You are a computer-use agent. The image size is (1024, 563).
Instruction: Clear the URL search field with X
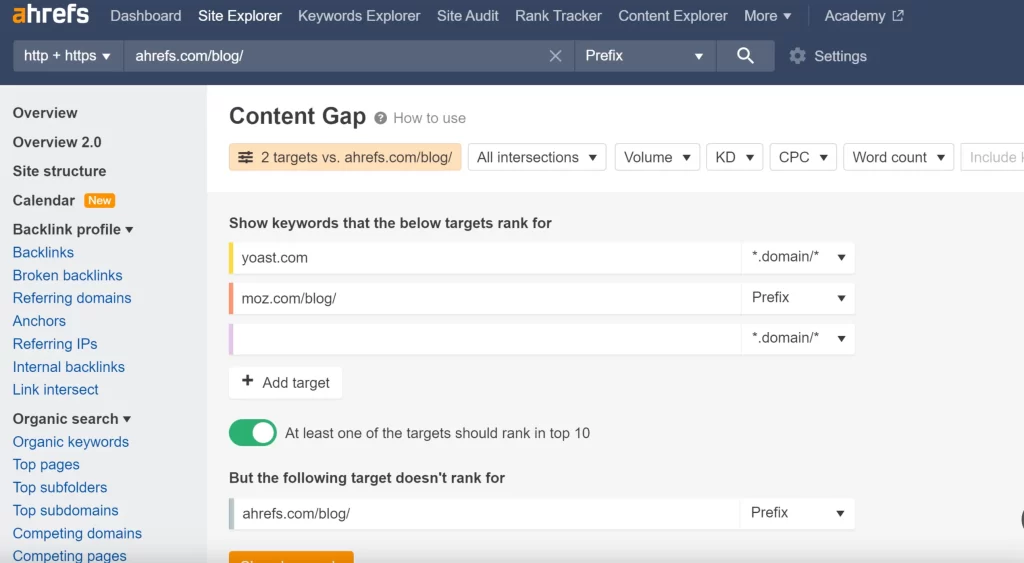555,56
